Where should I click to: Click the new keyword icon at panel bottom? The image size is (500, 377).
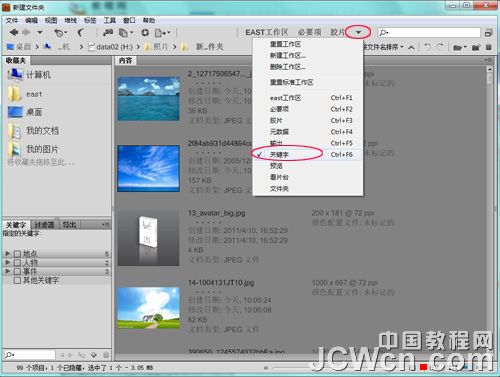point(94,355)
